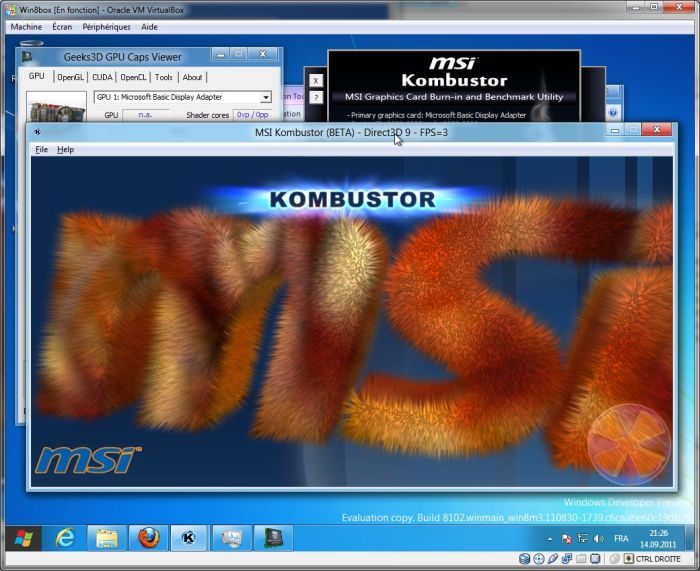The height and width of the screenshot is (571, 700).
Task: Click the FRA language indicator
Action: (x=621, y=538)
